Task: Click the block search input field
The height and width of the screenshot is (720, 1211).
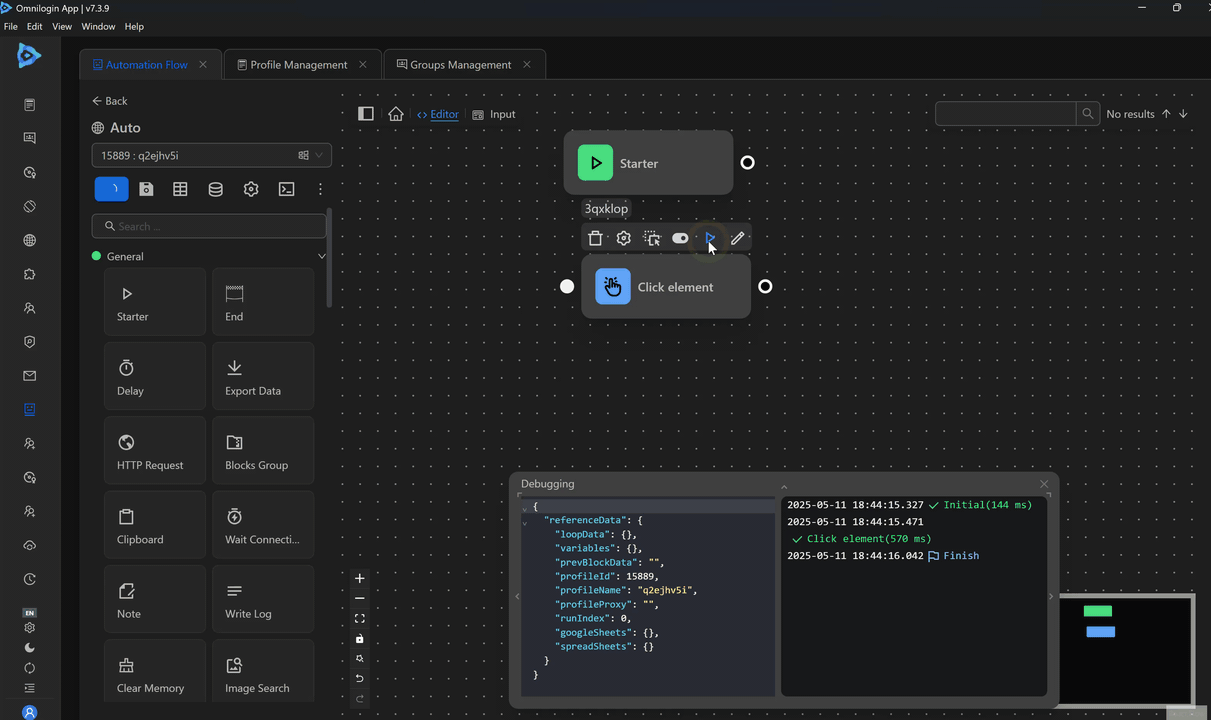Action: [x=210, y=226]
